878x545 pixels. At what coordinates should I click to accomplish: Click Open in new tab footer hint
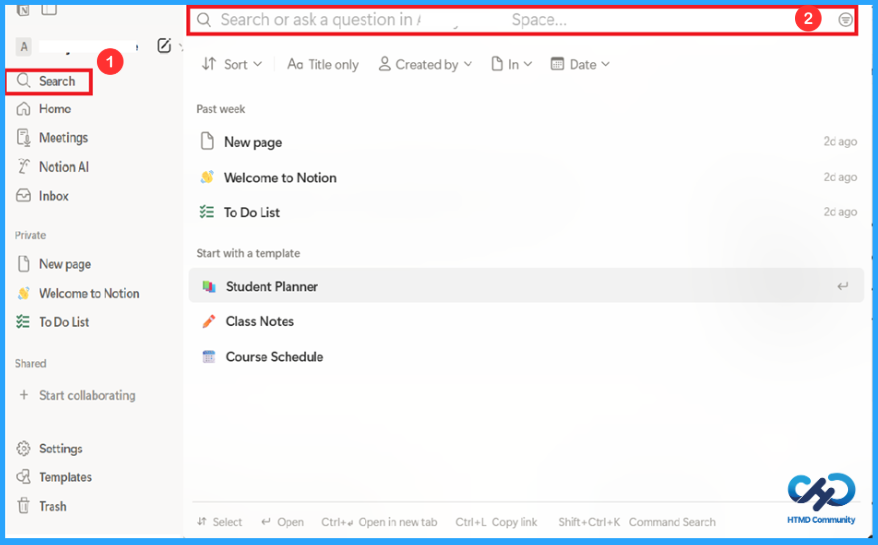tap(398, 522)
